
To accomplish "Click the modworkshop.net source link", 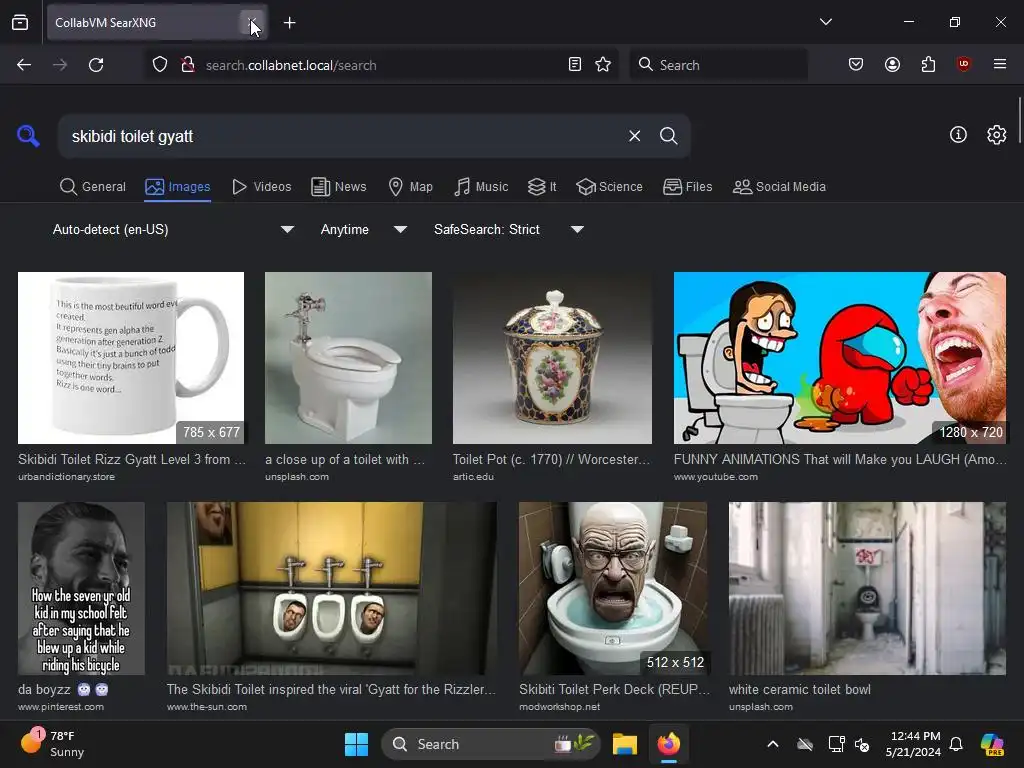I will tap(560, 707).
